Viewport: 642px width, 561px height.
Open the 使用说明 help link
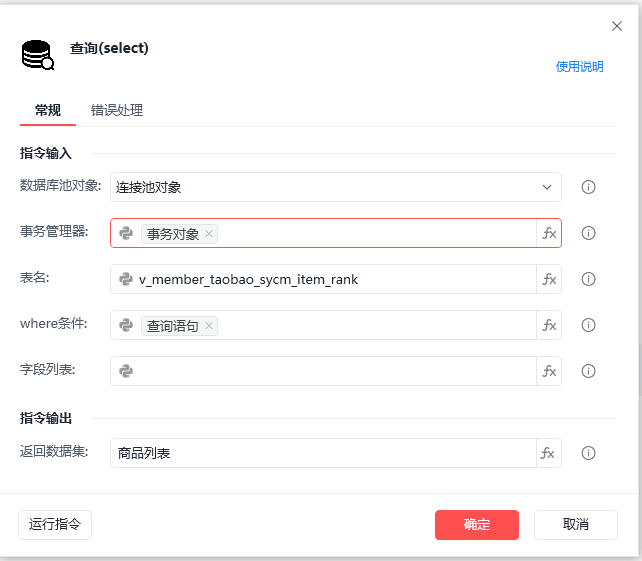(x=579, y=66)
